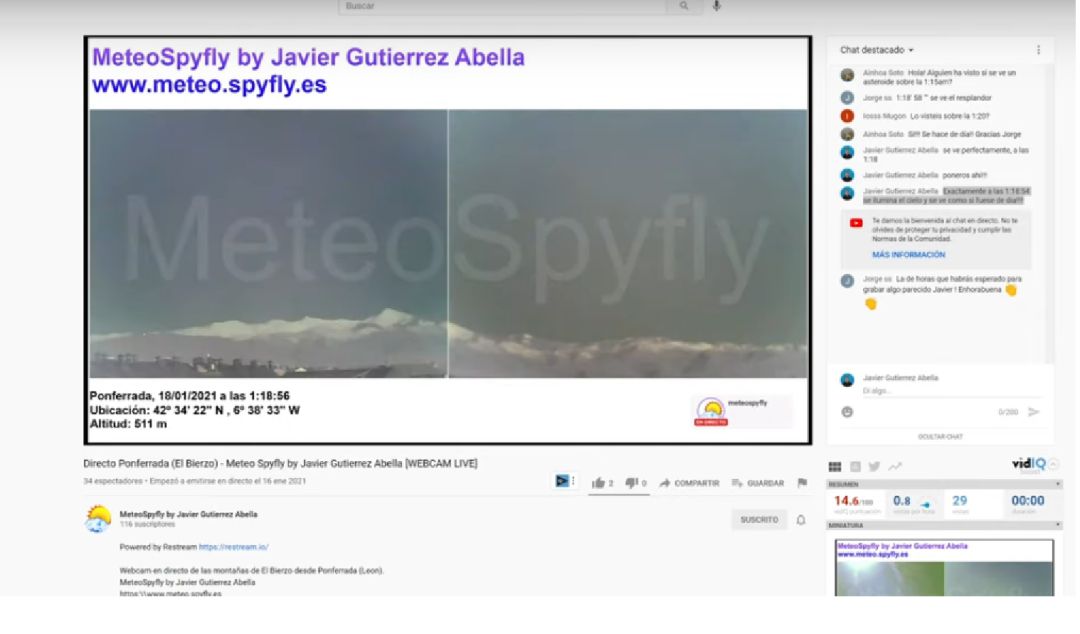Open the chat three-dot options menu
1080x634 pixels.
point(1038,50)
